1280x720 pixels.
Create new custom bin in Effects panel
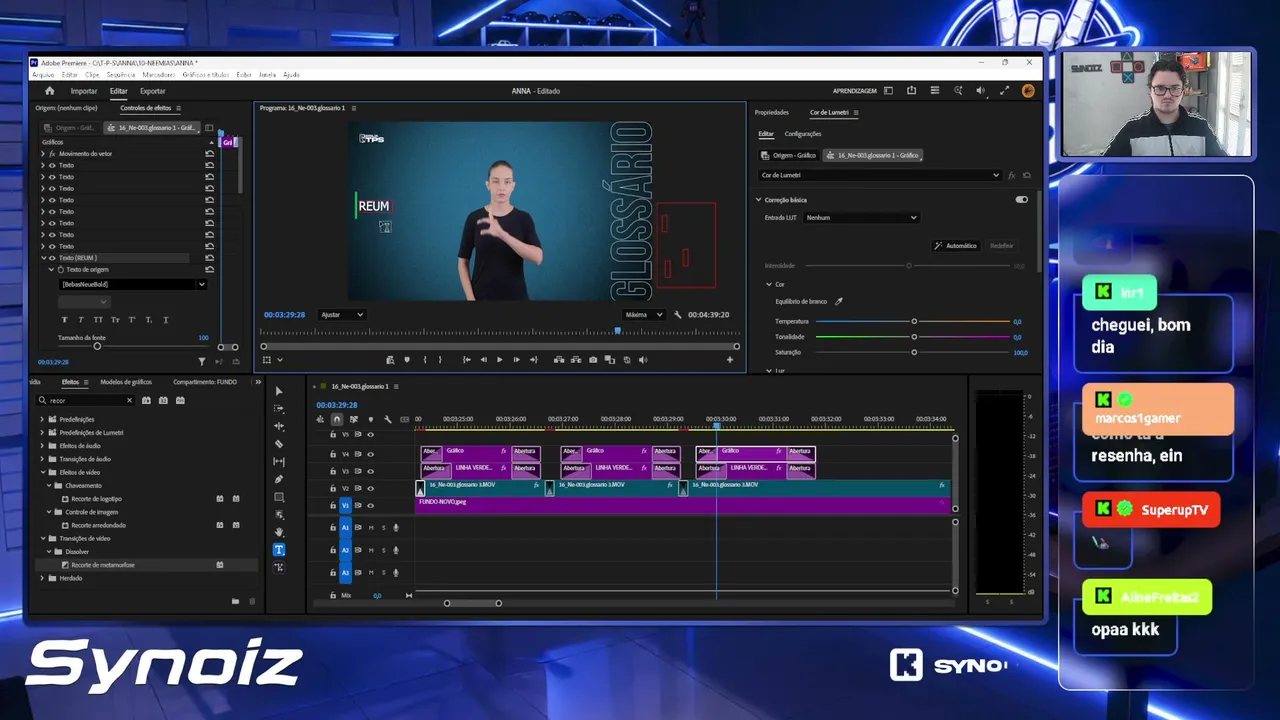pos(235,601)
